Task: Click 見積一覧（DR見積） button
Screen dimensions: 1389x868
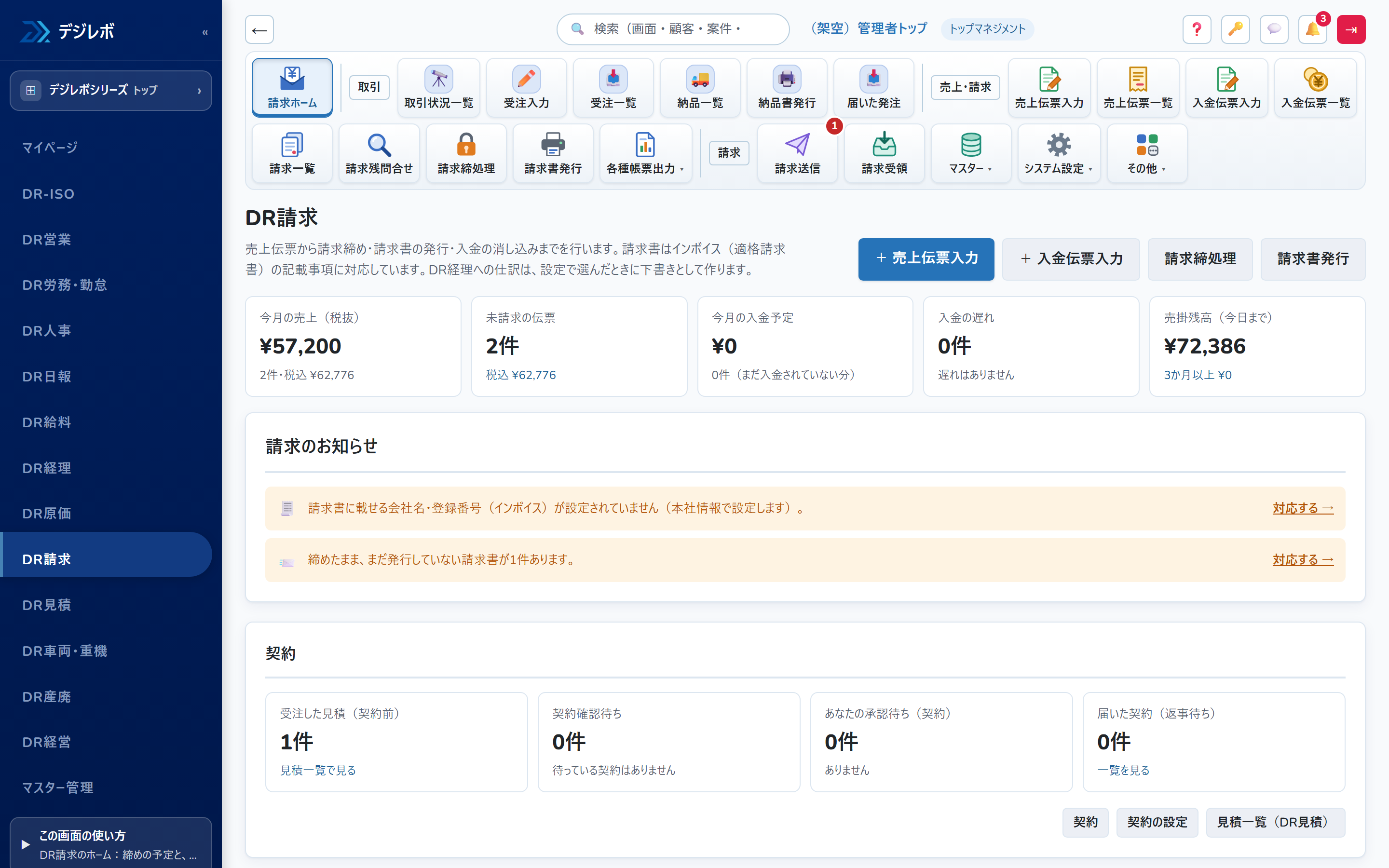Action: coord(1275,822)
